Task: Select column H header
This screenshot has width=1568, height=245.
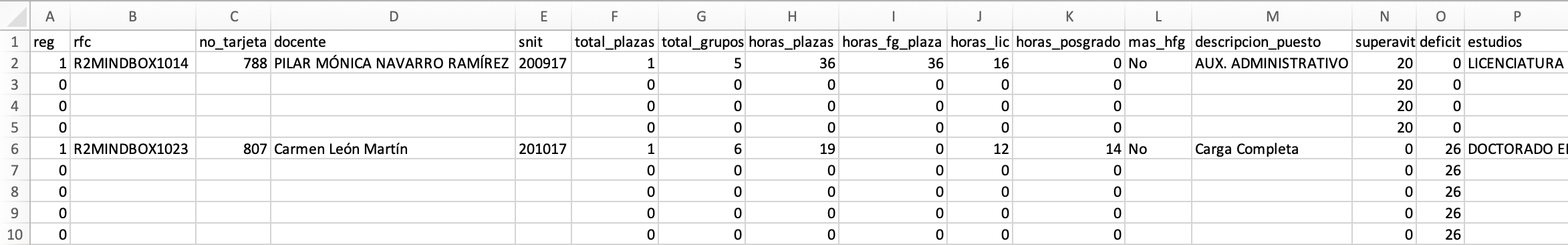Action: tap(792, 16)
